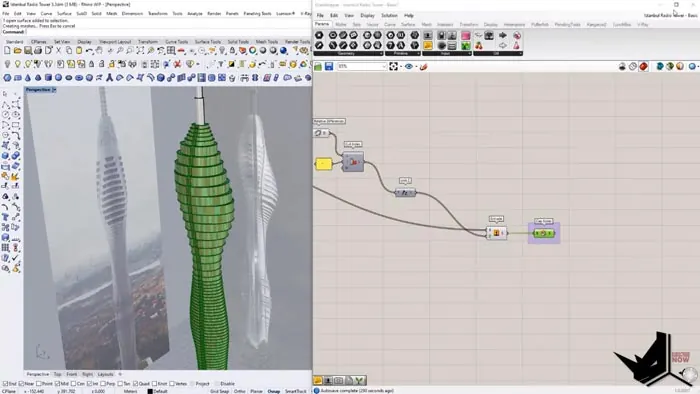Select the Pan hand tool in Rhino
Viewport: 700px width, 394px height.
click(99, 50)
